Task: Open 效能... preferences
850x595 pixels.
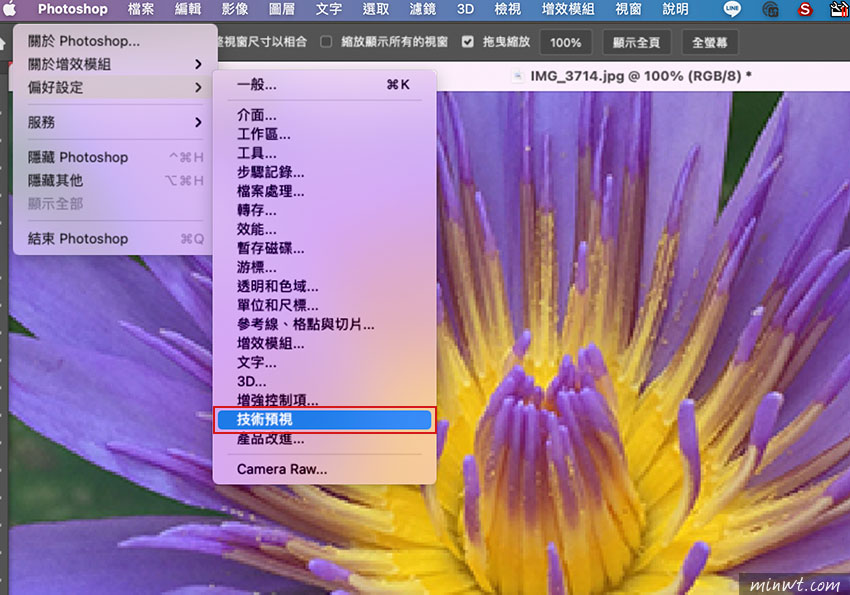Action: click(x=324, y=229)
